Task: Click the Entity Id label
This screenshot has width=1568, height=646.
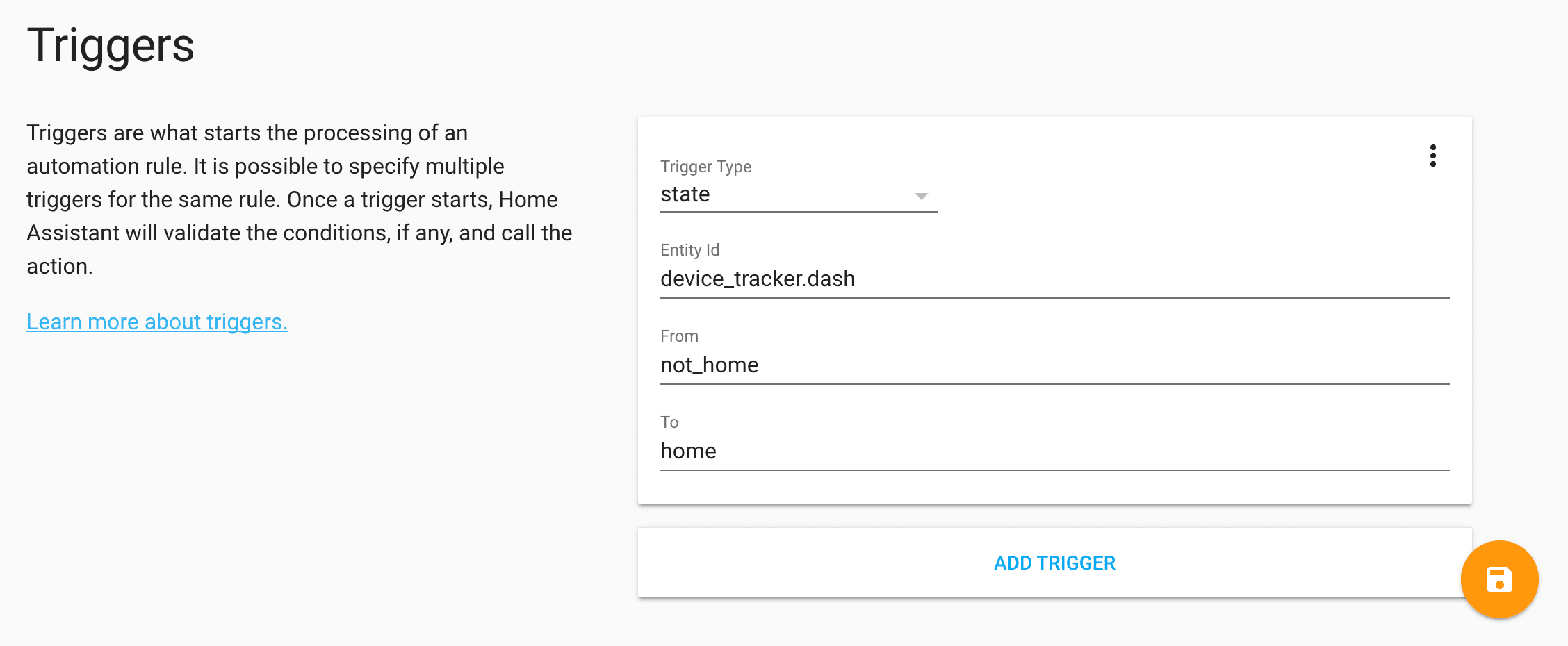Action: click(x=689, y=250)
